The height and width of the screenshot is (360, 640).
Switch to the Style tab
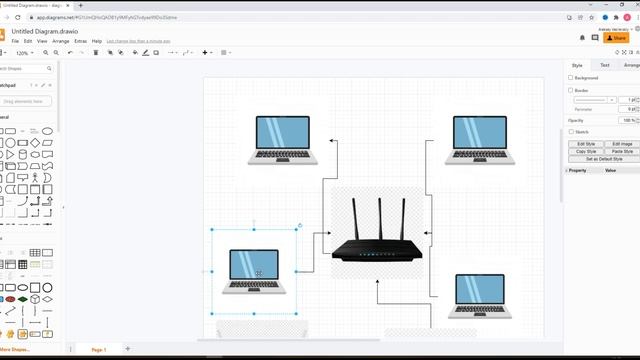coord(577,65)
